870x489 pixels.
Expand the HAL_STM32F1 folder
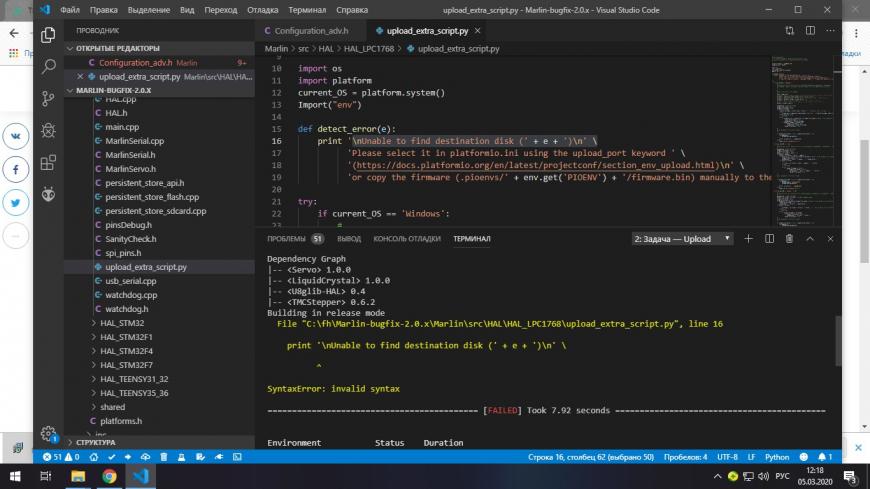126,337
